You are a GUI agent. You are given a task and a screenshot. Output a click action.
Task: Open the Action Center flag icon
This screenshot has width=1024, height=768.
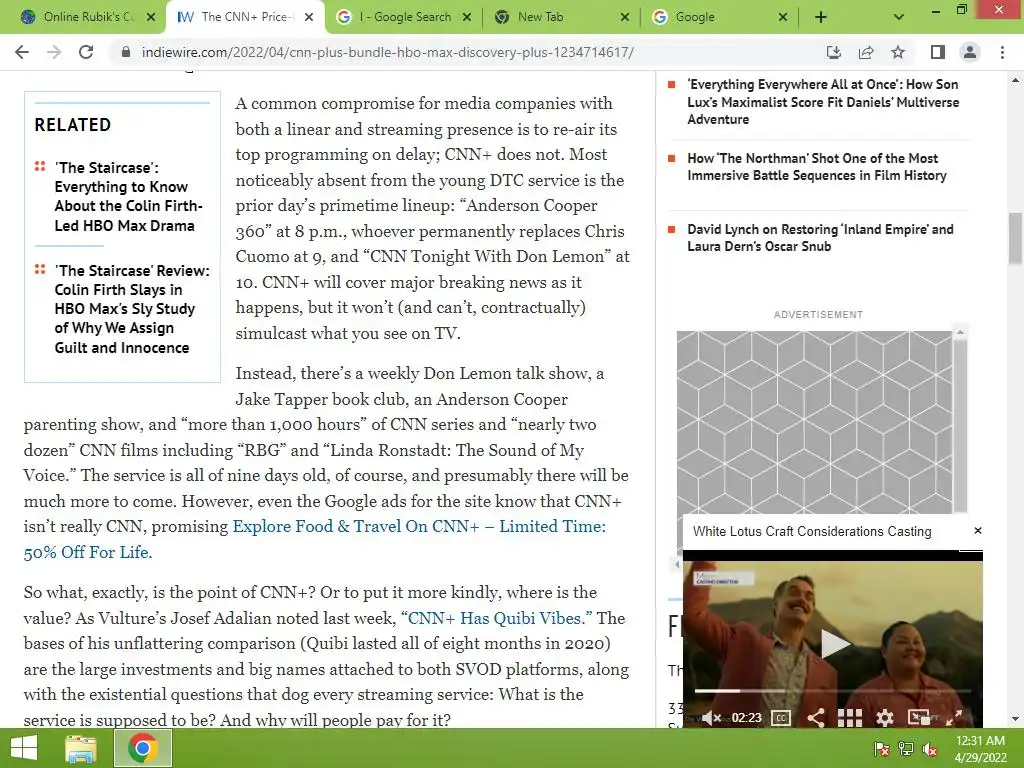(882, 749)
